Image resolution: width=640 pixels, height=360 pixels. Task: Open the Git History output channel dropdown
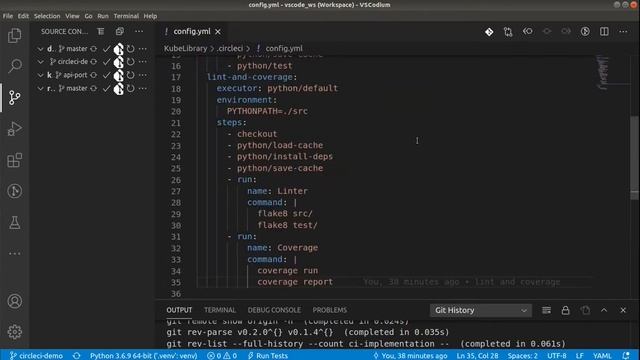point(480,310)
